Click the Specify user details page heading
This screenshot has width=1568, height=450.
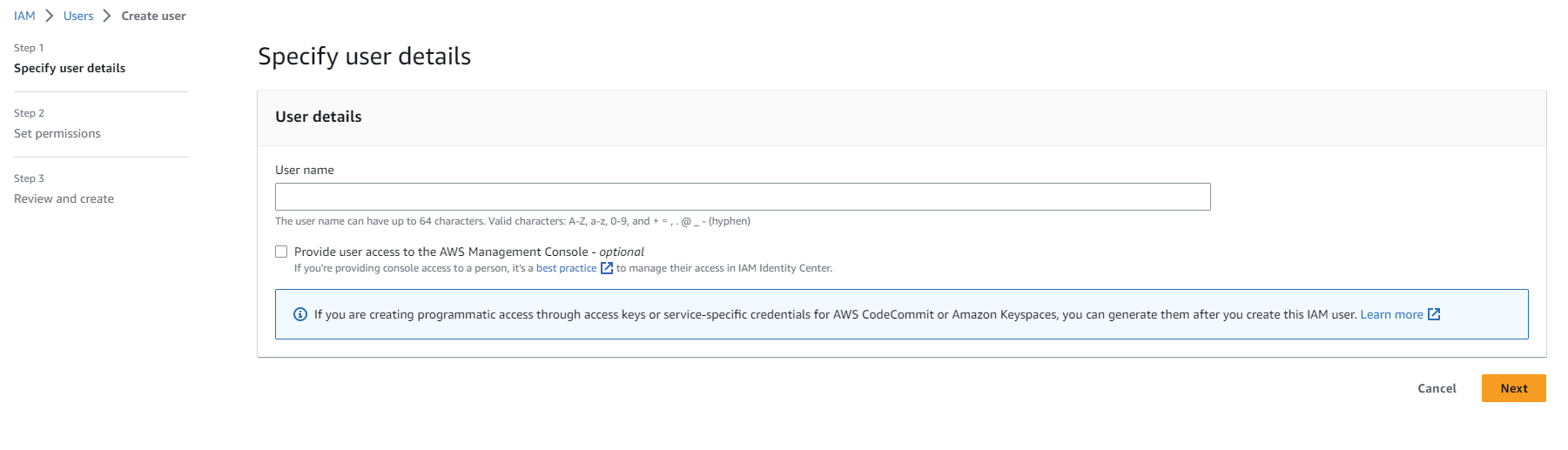(x=364, y=57)
